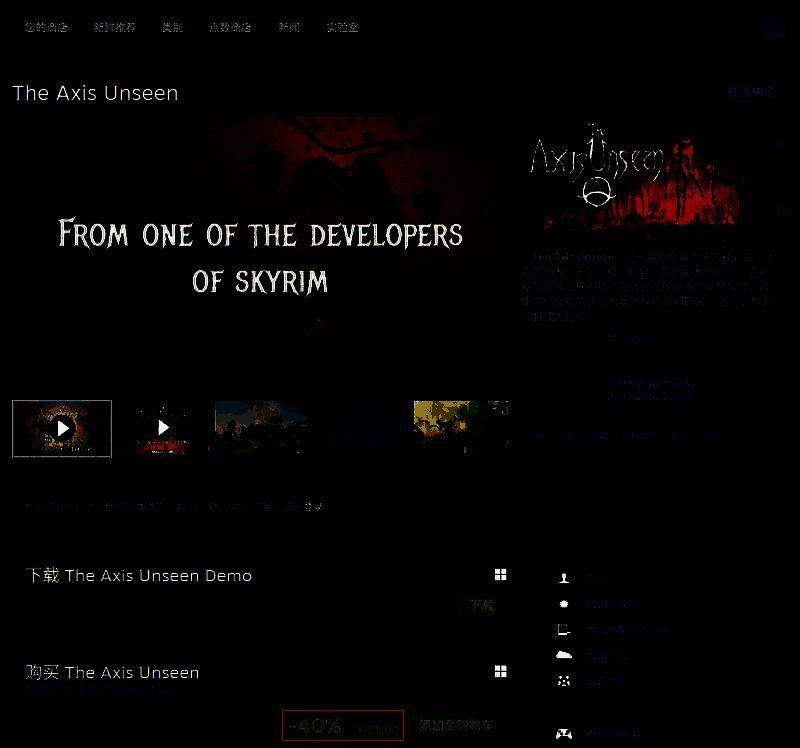This screenshot has height=748, width=800.
Task: Click the controller support gamepad icon
Action: click(564, 733)
